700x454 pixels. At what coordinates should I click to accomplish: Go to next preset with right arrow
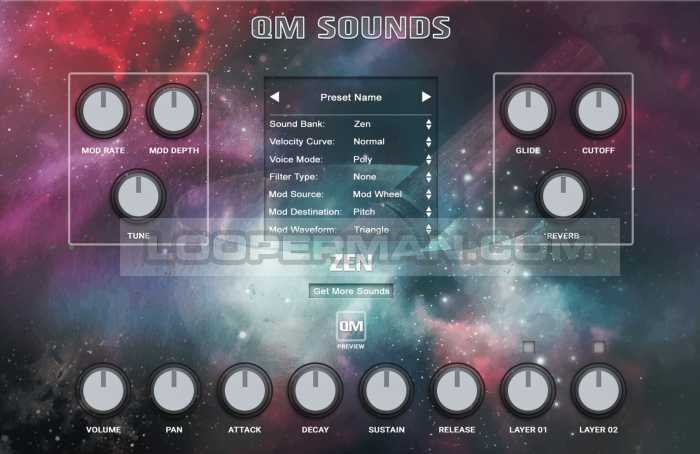[x=426, y=97]
